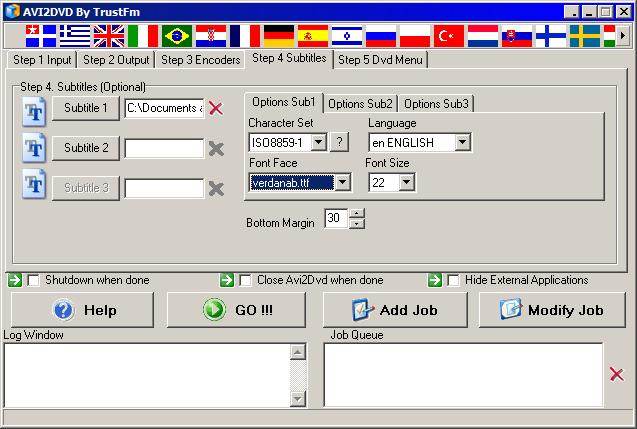
Task: Click the AVI2DVD title bar app icon
Action: (13, 11)
